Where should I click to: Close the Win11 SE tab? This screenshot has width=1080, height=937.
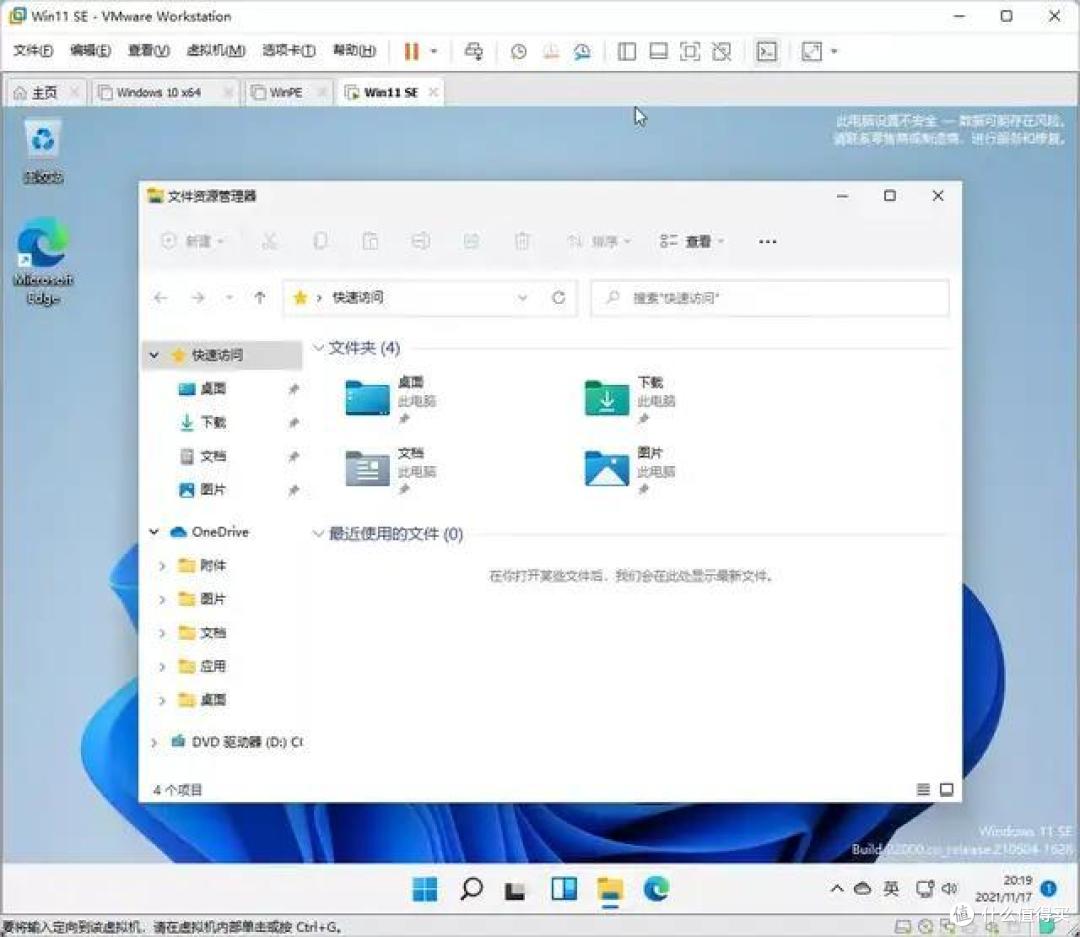tap(433, 92)
